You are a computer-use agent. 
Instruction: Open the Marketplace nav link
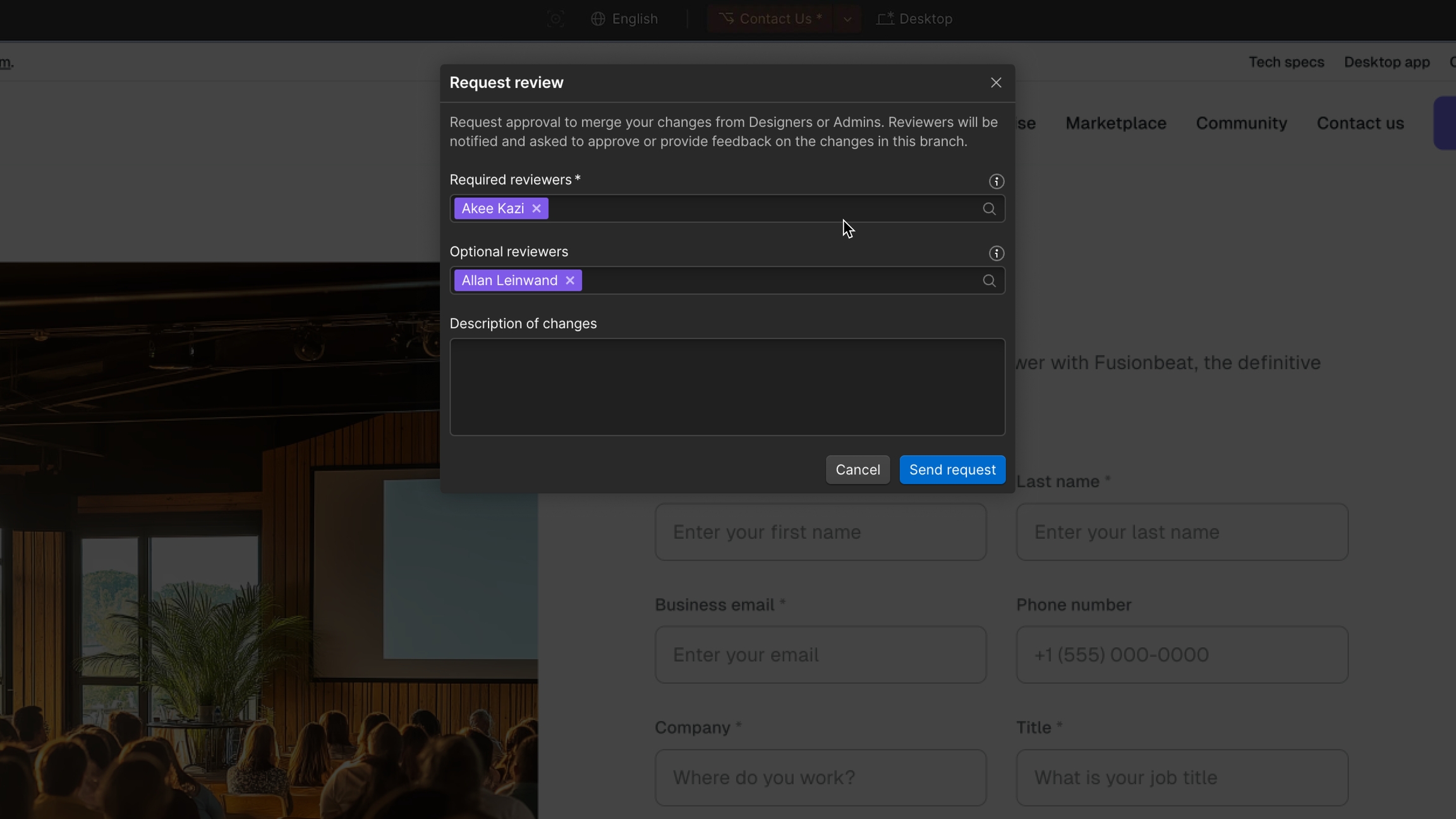(1115, 123)
